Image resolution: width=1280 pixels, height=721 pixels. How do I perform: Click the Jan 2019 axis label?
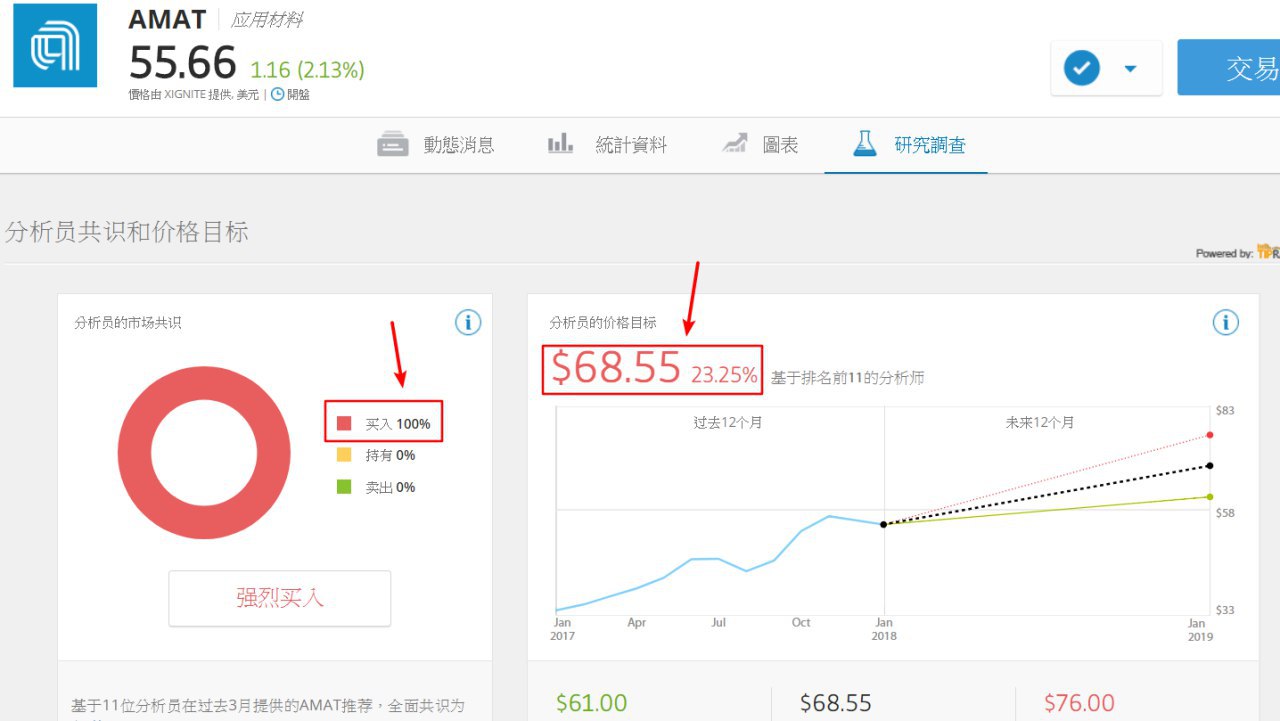tap(1200, 629)
